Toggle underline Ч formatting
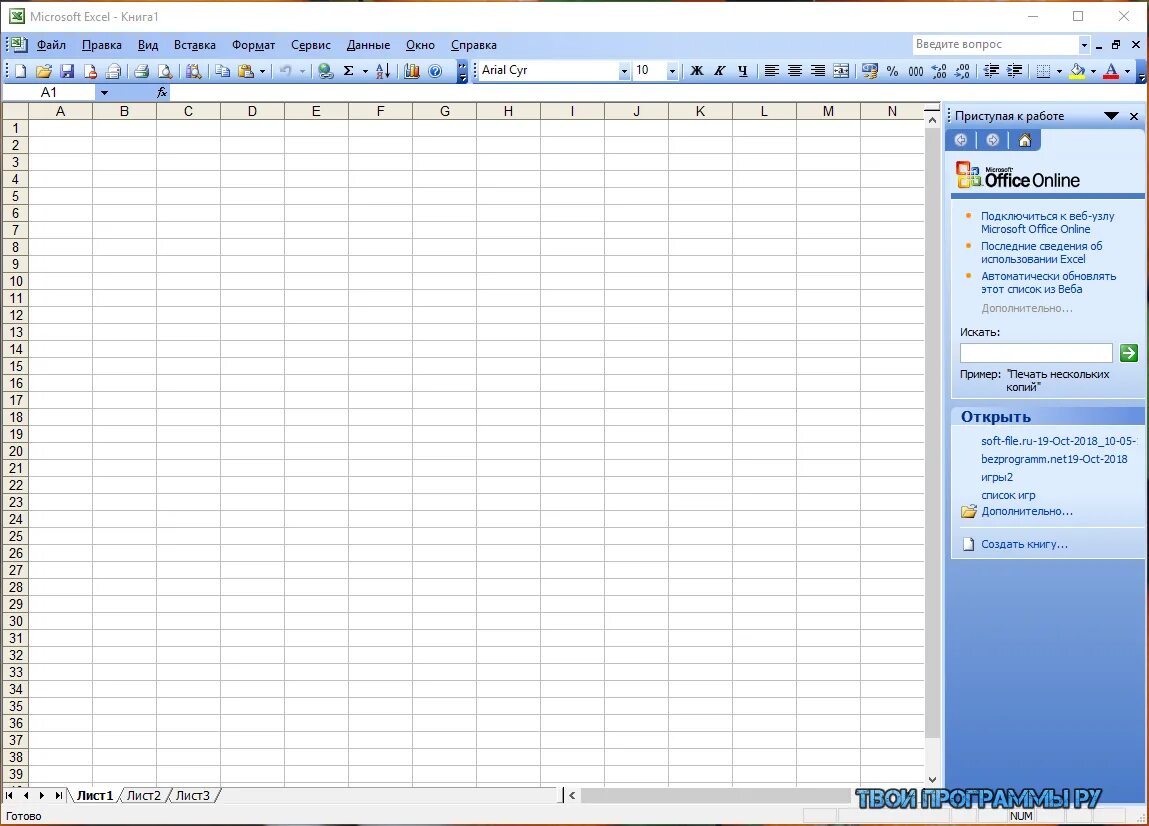Screen dimensions: 1149x826 pyautogui.click(x=743, y=71)
